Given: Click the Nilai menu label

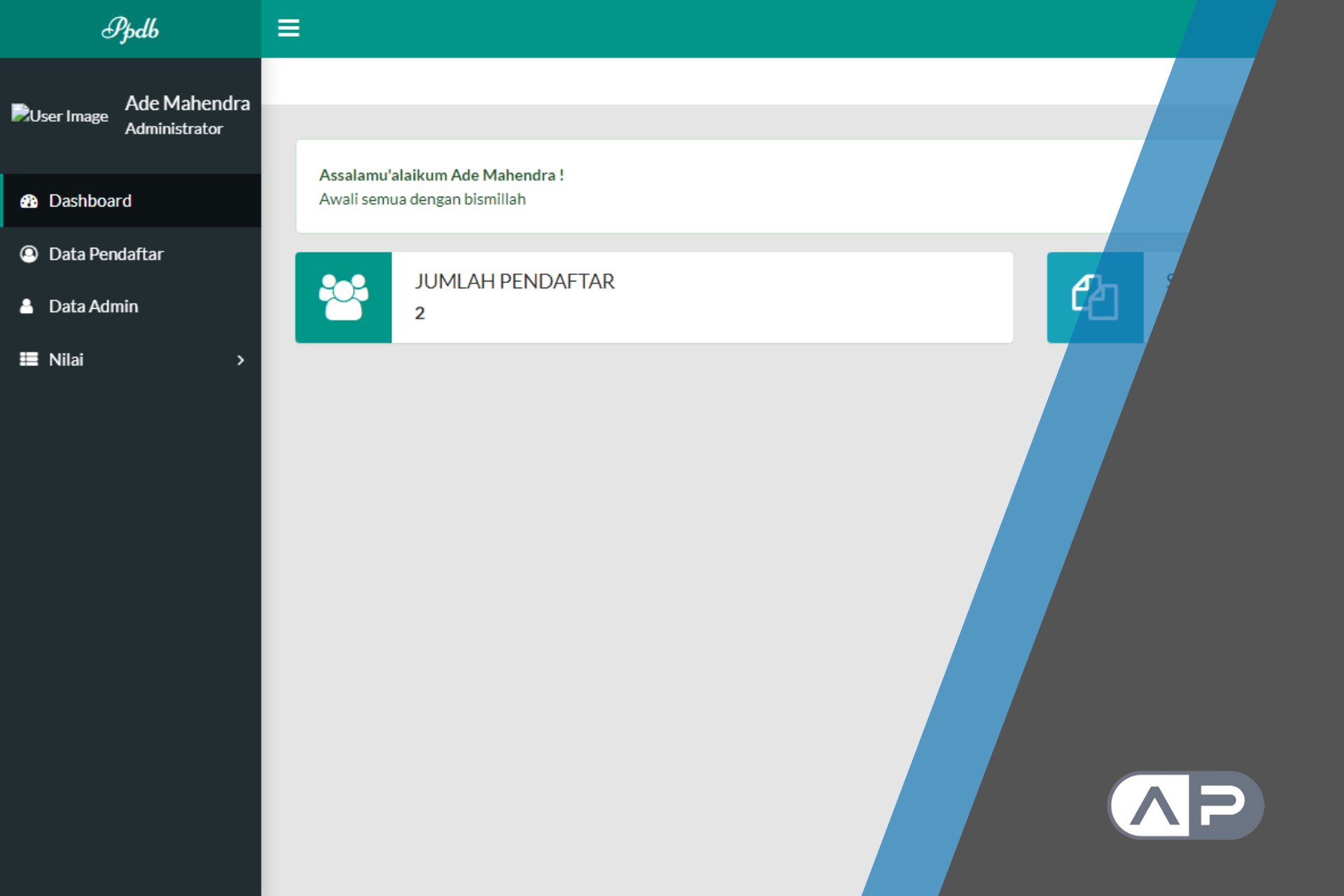Looking at the screenshot, I should point(66,359).
